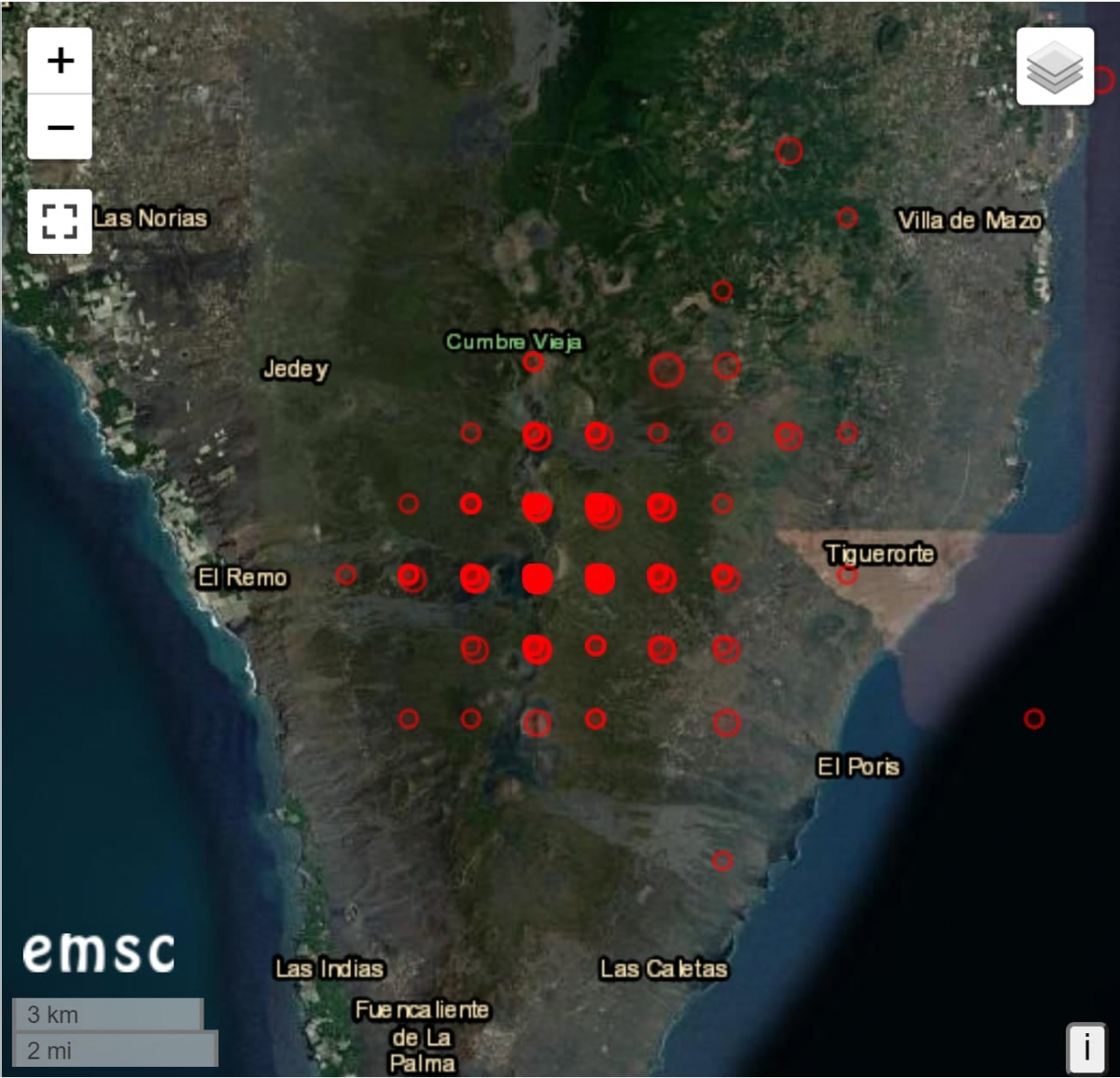Select the isolated earthquake marker in the ocean
Viewport: 1120px width, 1078px height.
click(x=1033, y=719)
